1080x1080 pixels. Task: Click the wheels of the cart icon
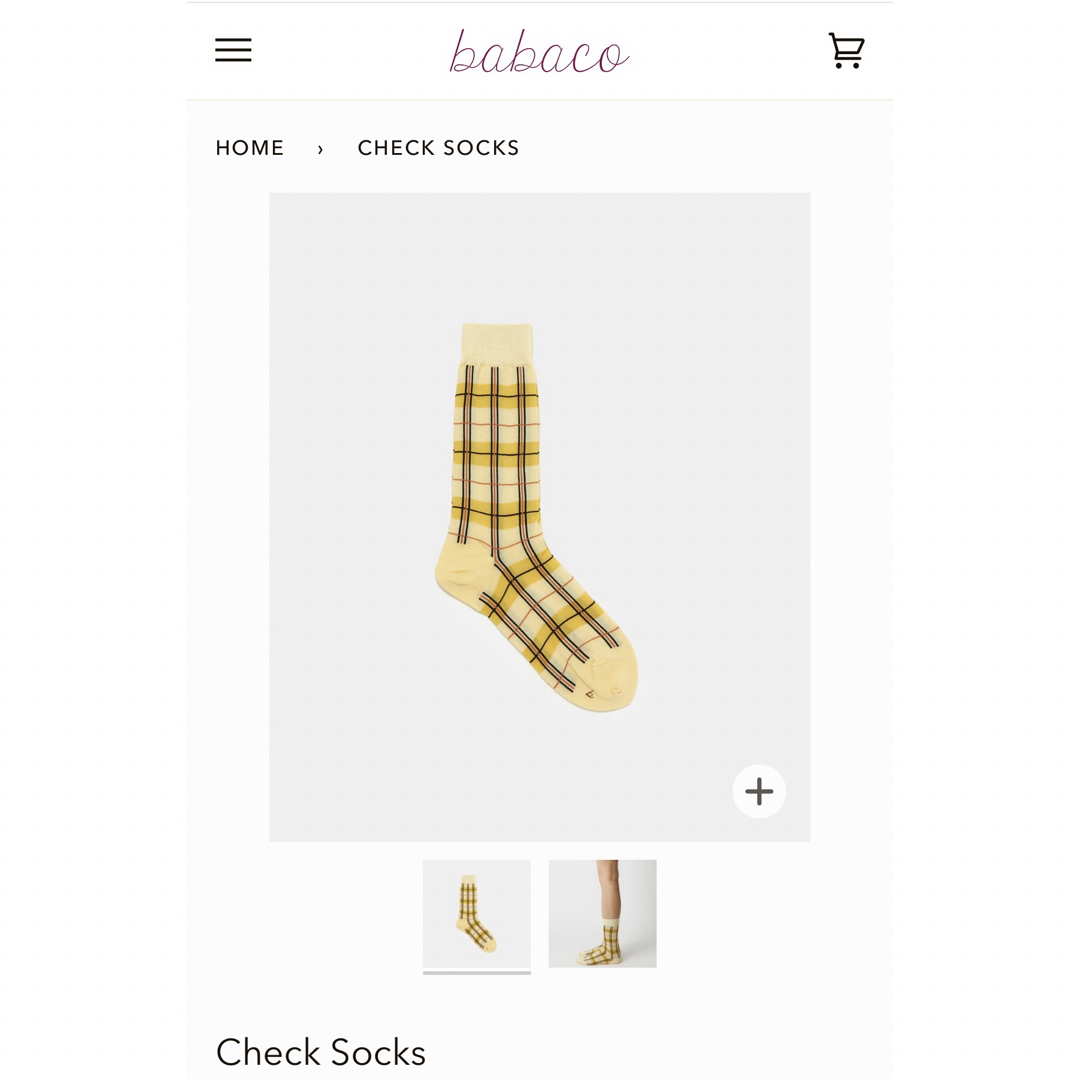click(x=847, y=65)
